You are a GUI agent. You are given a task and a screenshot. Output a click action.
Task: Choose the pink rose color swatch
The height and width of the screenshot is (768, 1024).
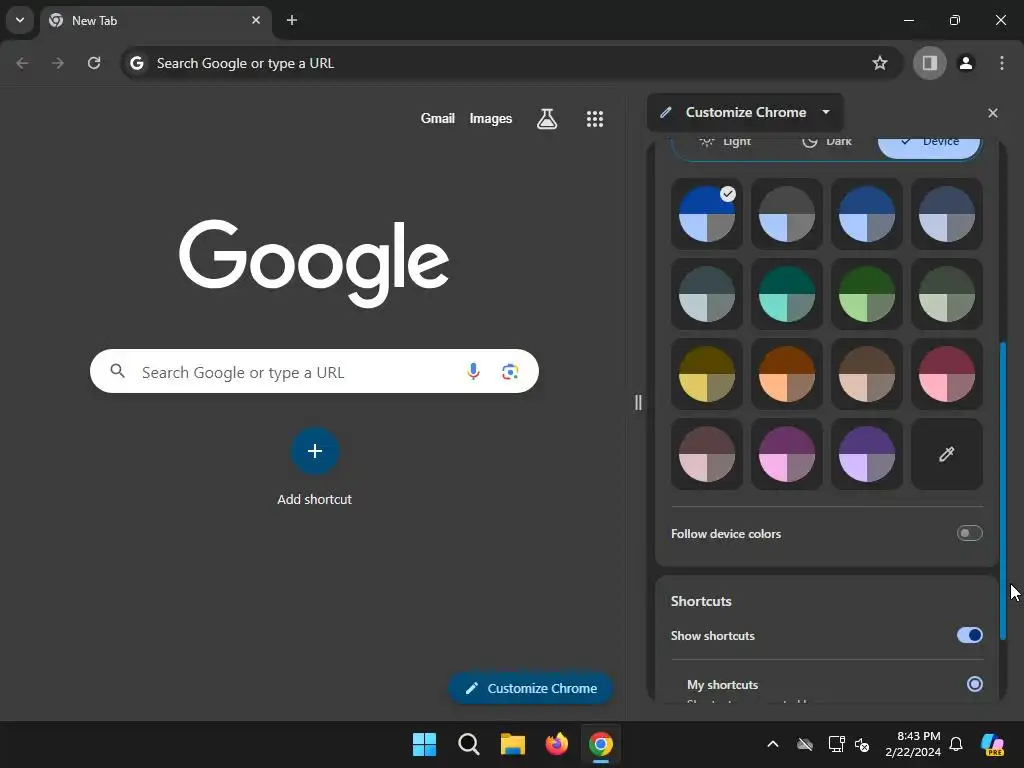(x=946, y=374)
